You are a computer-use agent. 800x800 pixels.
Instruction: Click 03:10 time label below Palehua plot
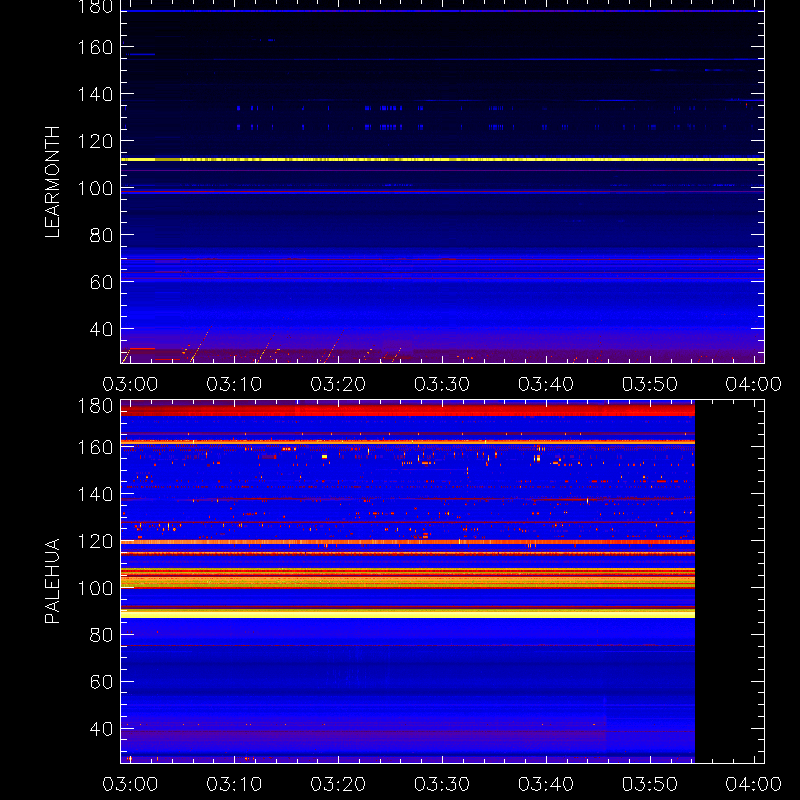(234, 784)
